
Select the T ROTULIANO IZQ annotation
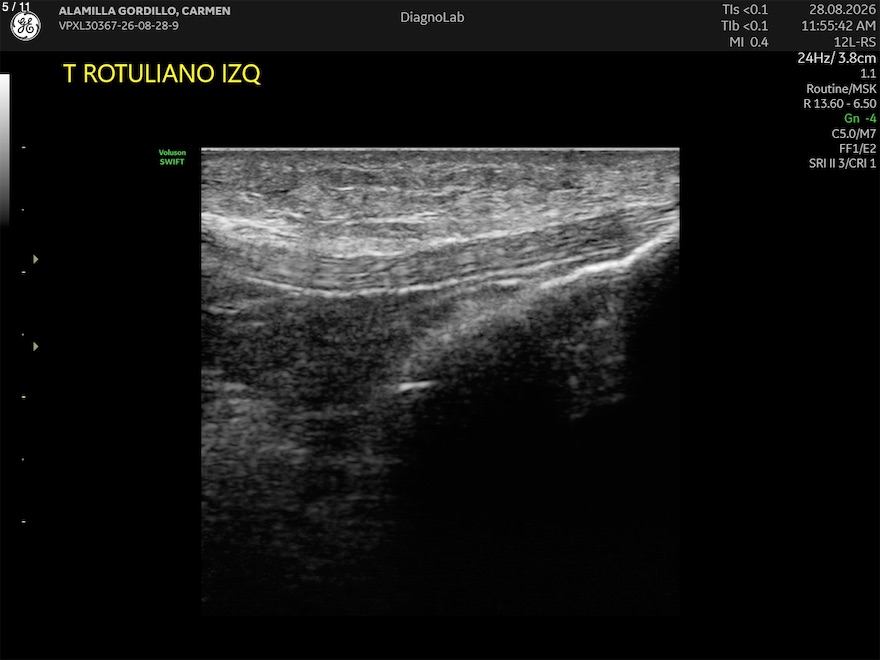(x=162, y=74)
